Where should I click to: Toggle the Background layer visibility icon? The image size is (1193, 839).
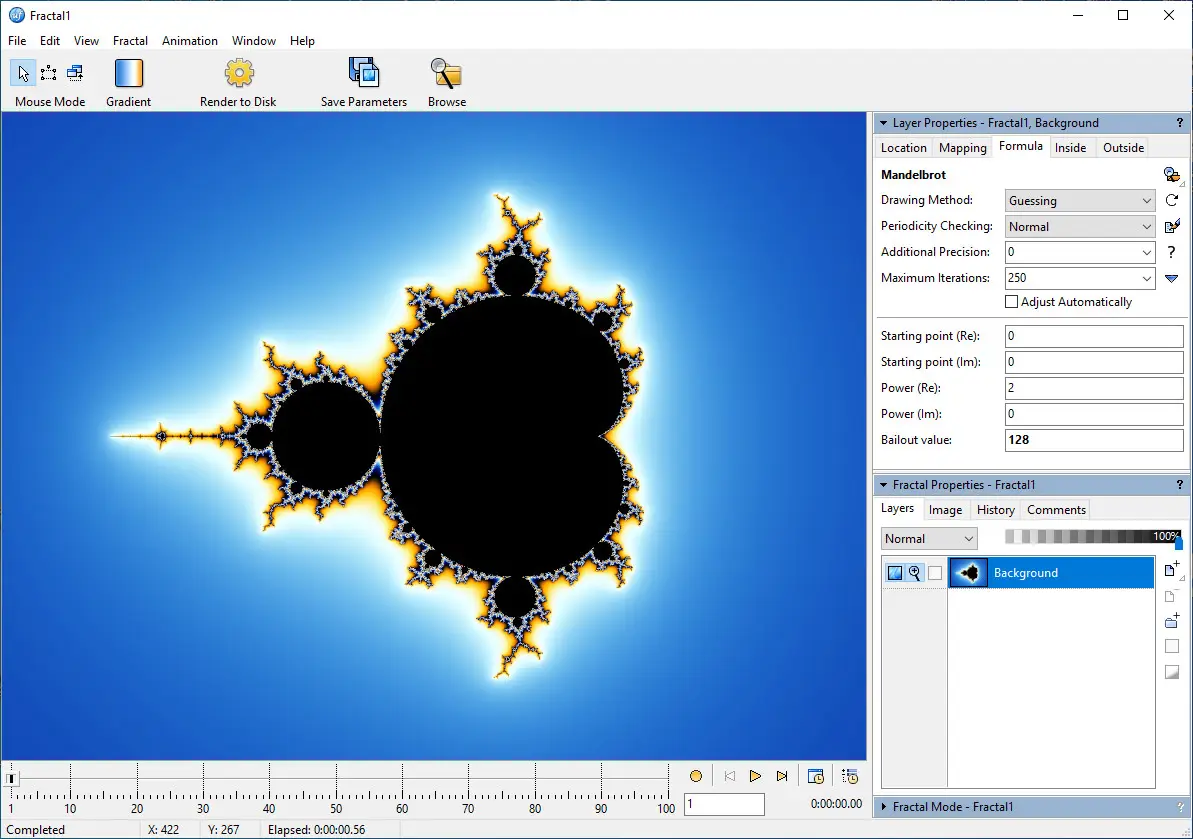tap(895, 573)
